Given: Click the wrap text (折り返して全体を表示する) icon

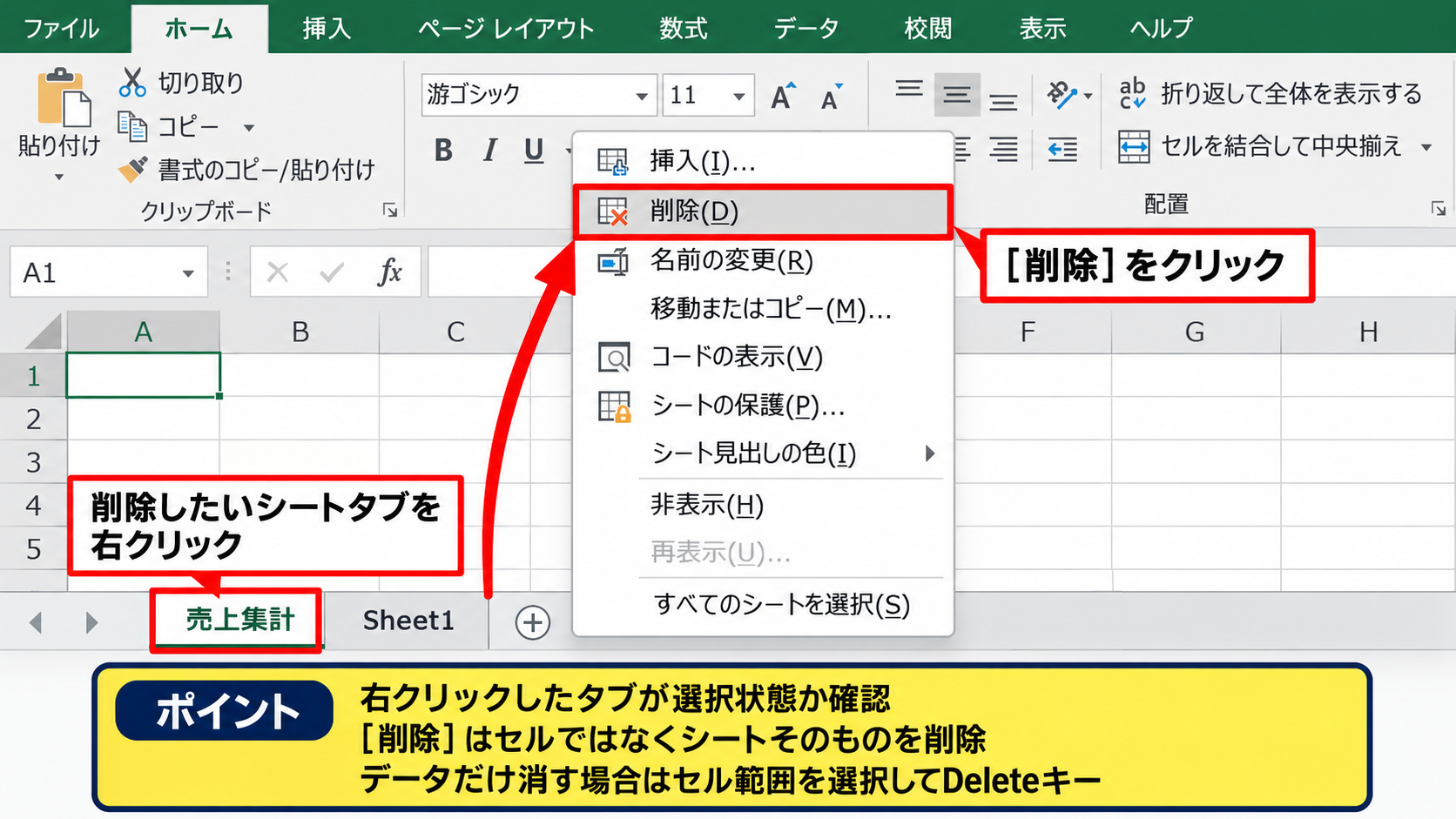Looking at the screenshot, I should pos(1132,93).
